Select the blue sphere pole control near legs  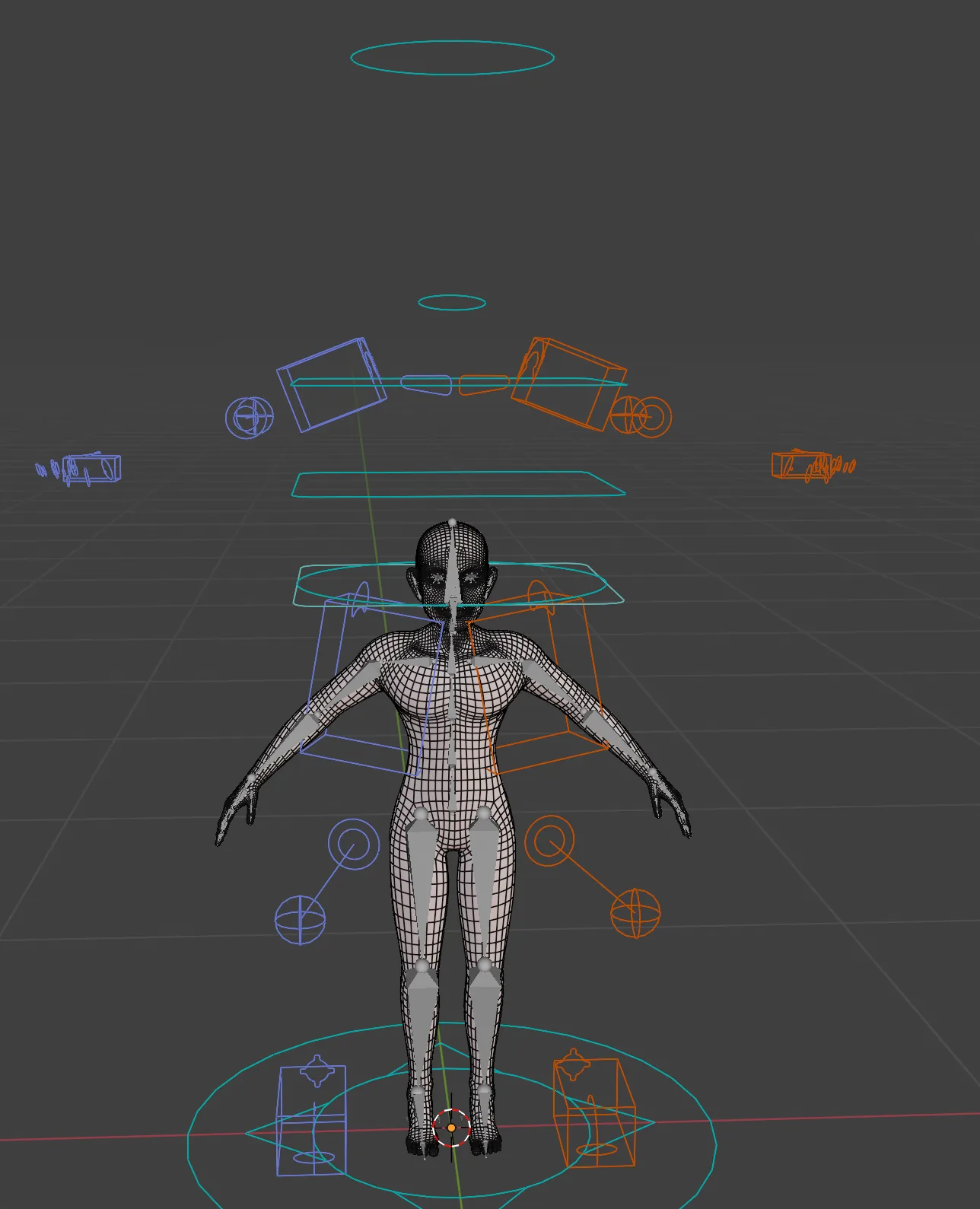tap(300, 920)
